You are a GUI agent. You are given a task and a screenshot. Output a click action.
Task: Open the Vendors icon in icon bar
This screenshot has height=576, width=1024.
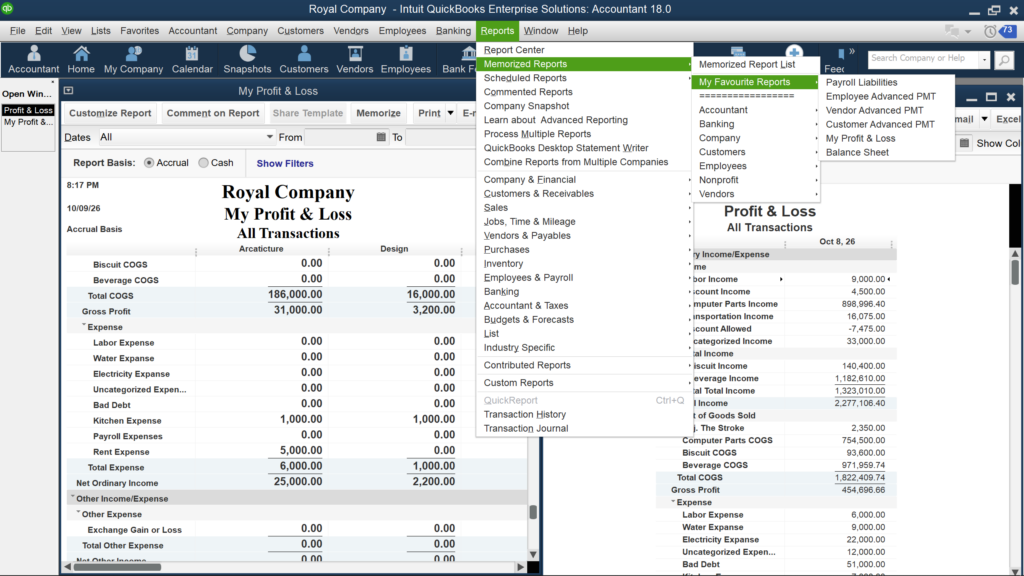(x=355, y=59)
